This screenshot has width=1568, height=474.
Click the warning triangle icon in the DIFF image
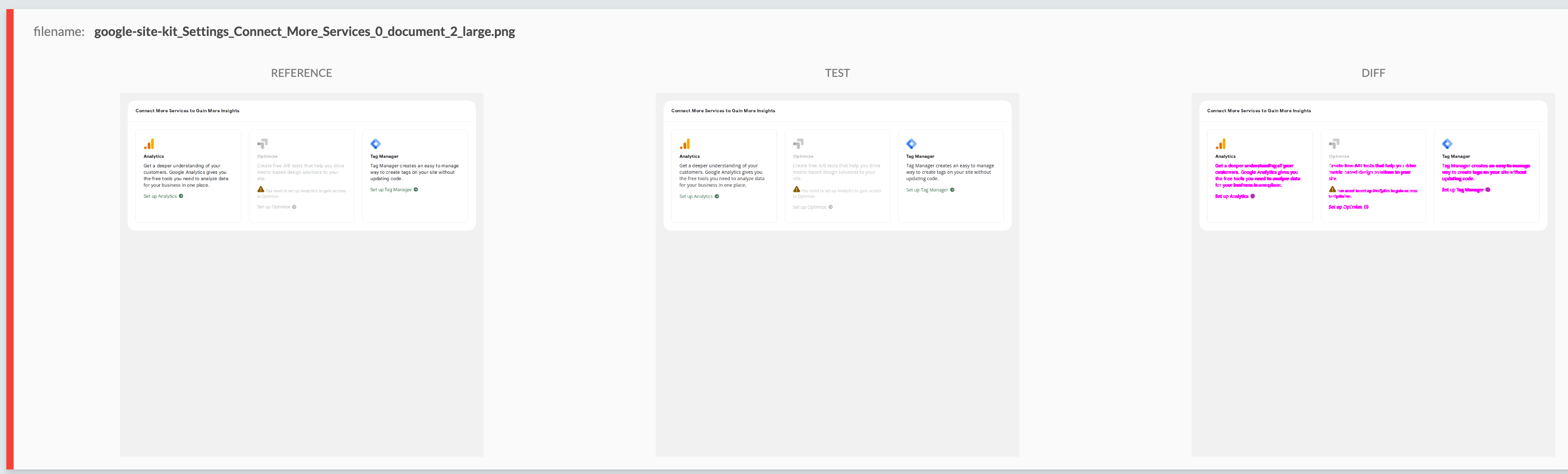click(x=1332, y=190)
